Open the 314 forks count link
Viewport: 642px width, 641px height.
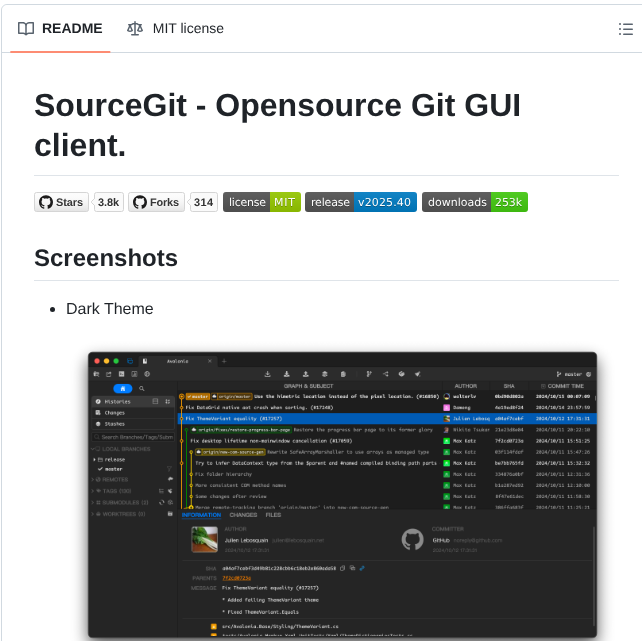pos(203,202)
